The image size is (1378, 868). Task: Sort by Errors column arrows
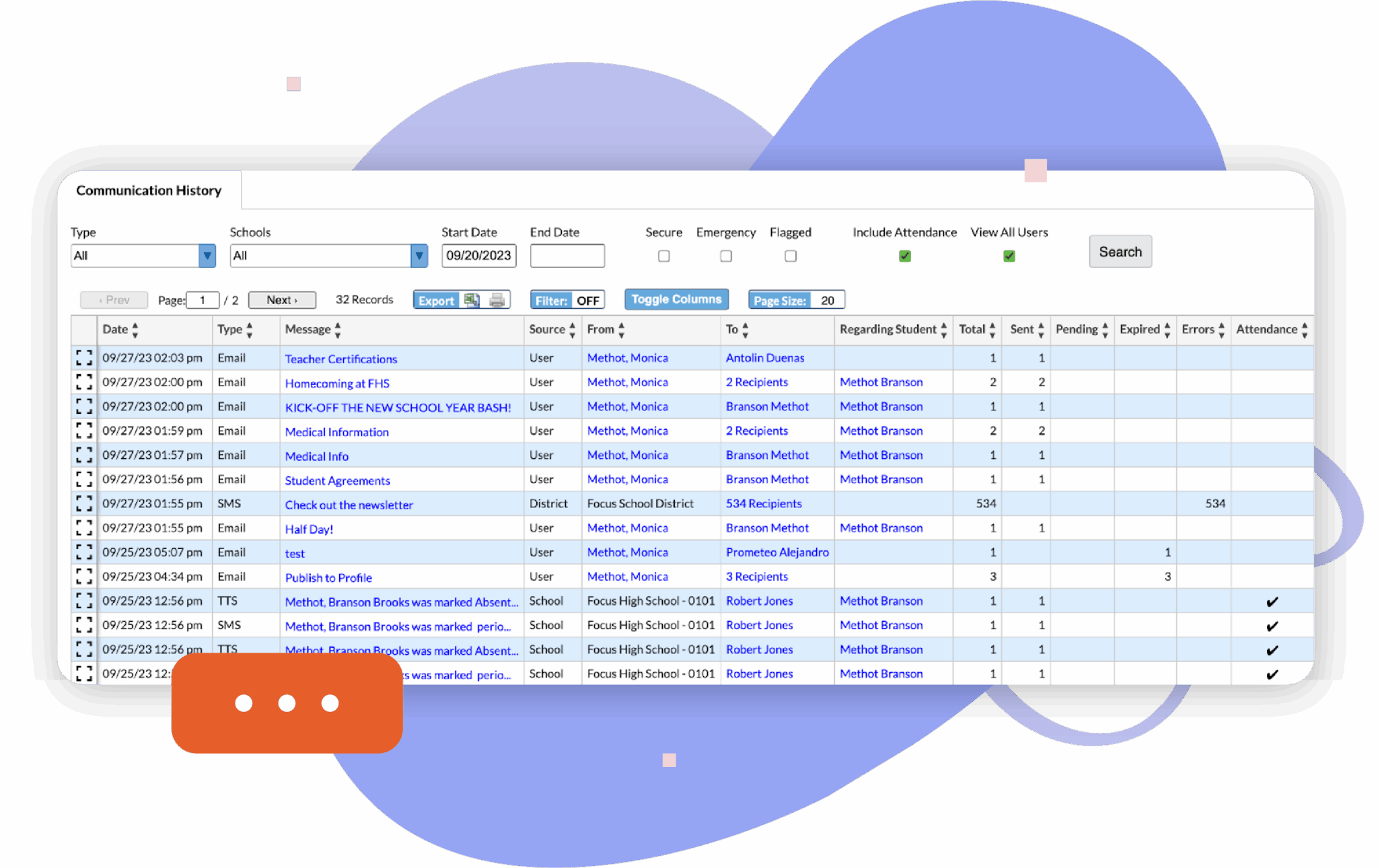point(1221,330)
